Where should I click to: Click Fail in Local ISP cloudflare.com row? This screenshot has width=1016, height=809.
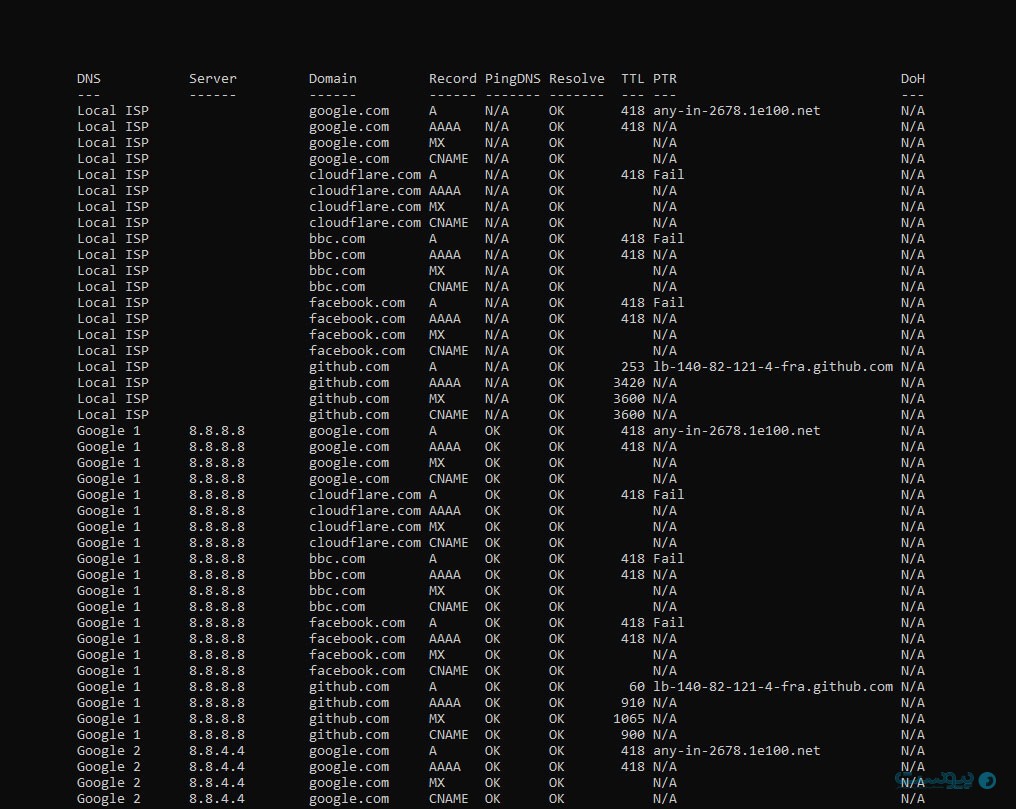tap(668, 175)
